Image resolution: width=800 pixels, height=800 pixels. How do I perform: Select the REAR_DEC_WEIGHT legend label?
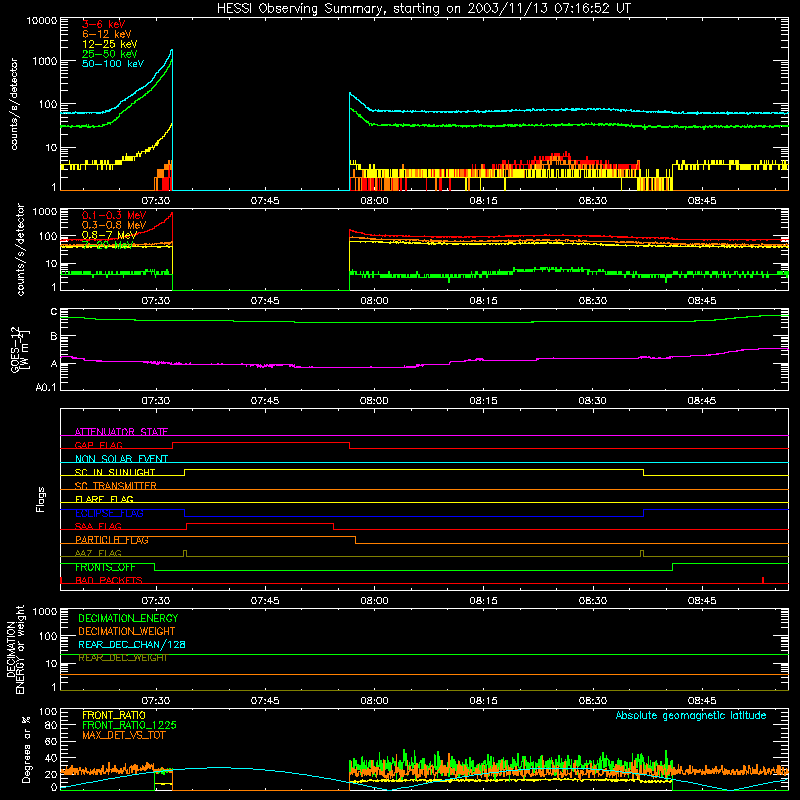coord(122,658)
